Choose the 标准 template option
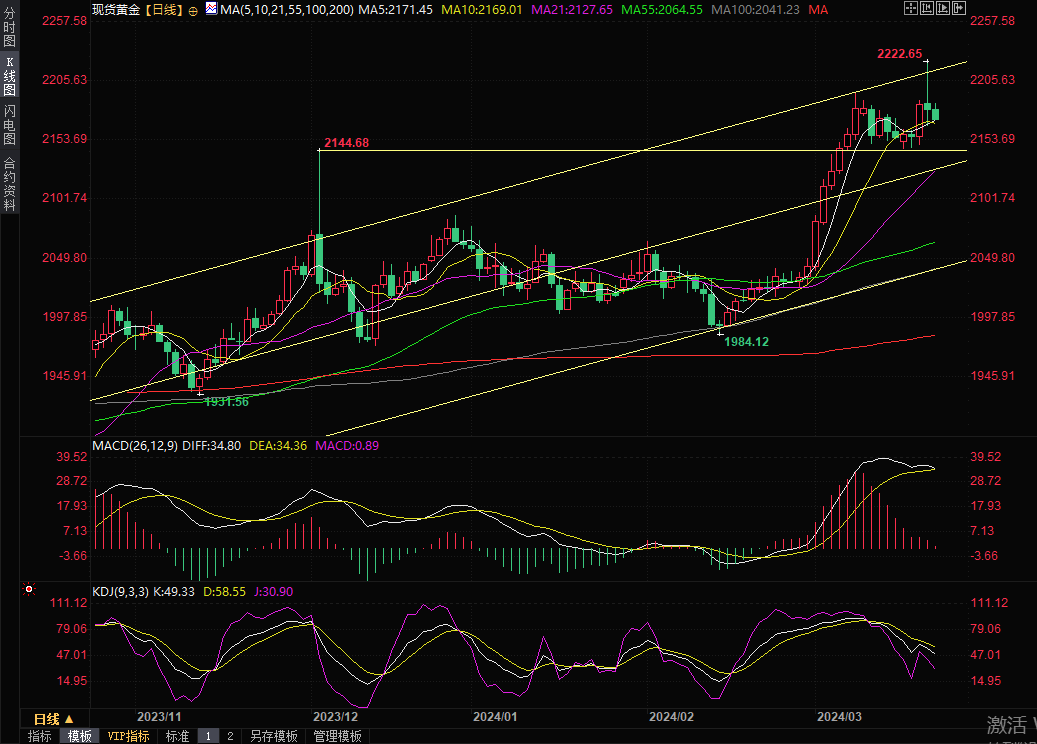The width and height of the screenshot is (1037, 744). coord(177,736)
